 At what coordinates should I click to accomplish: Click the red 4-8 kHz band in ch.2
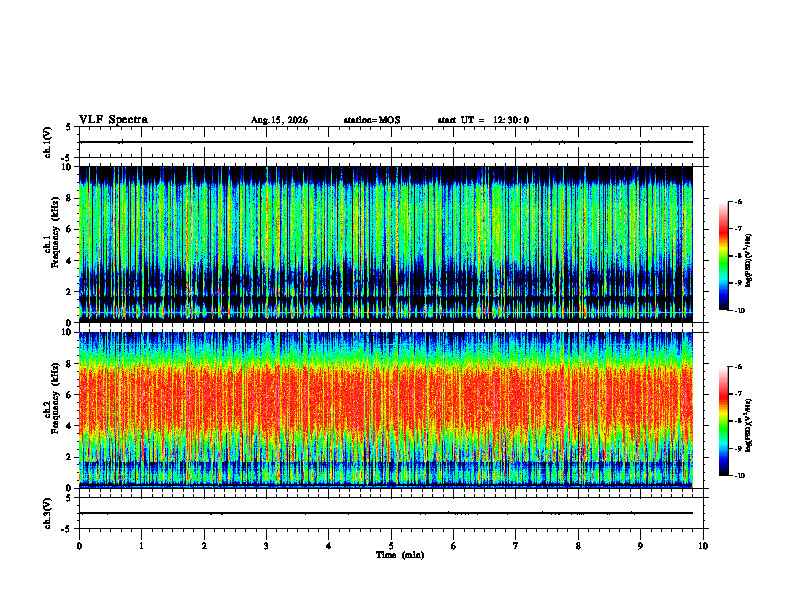[386, 397]
